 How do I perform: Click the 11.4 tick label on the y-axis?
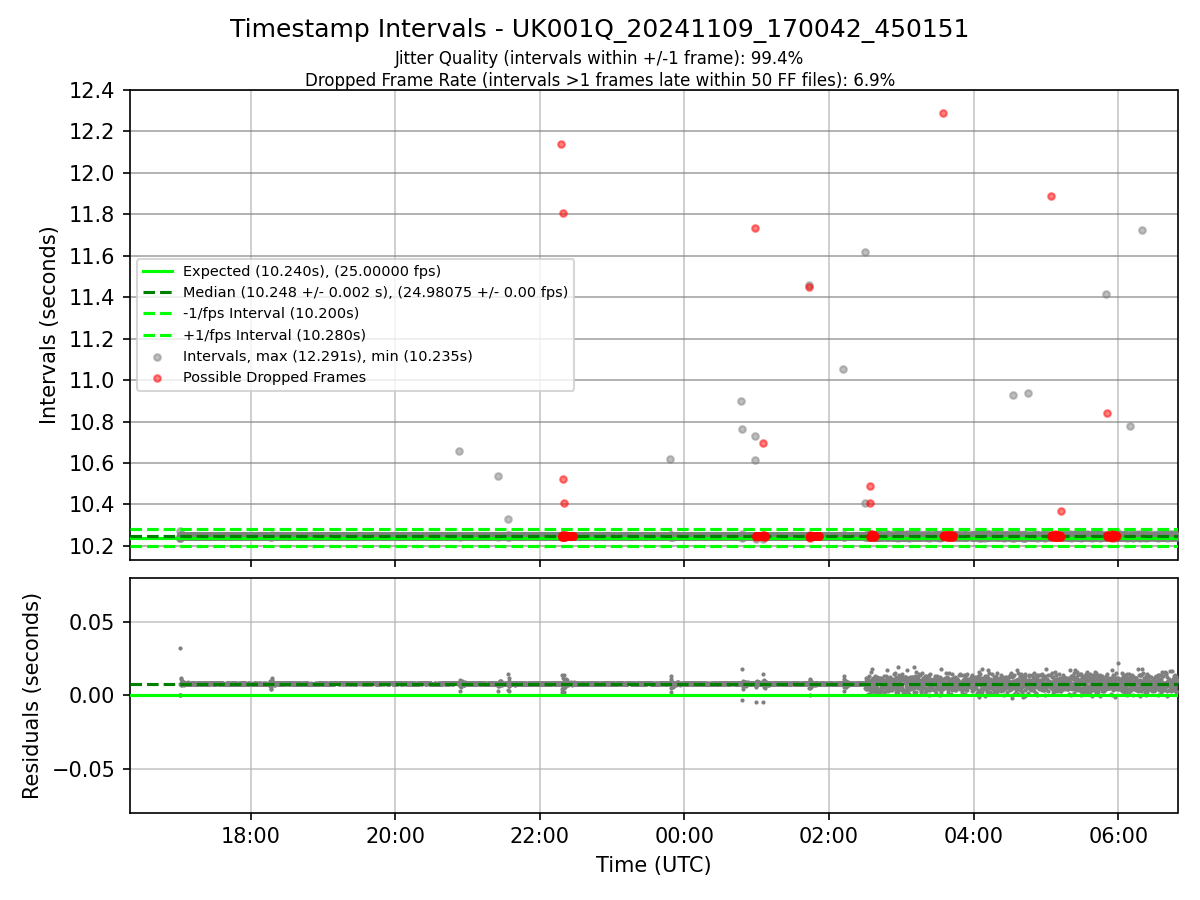94,298
